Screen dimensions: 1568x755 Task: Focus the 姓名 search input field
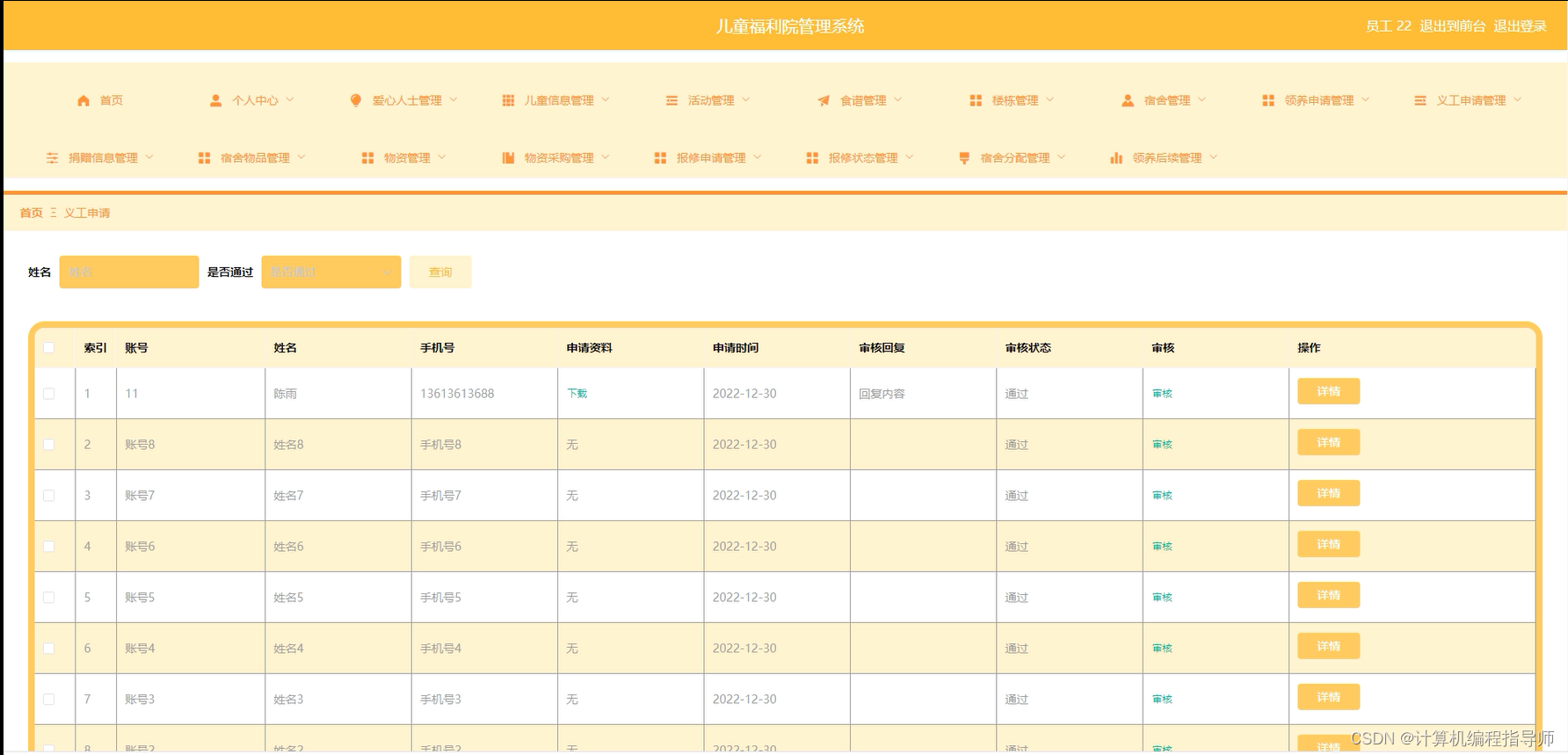click(x=129, y=272)
